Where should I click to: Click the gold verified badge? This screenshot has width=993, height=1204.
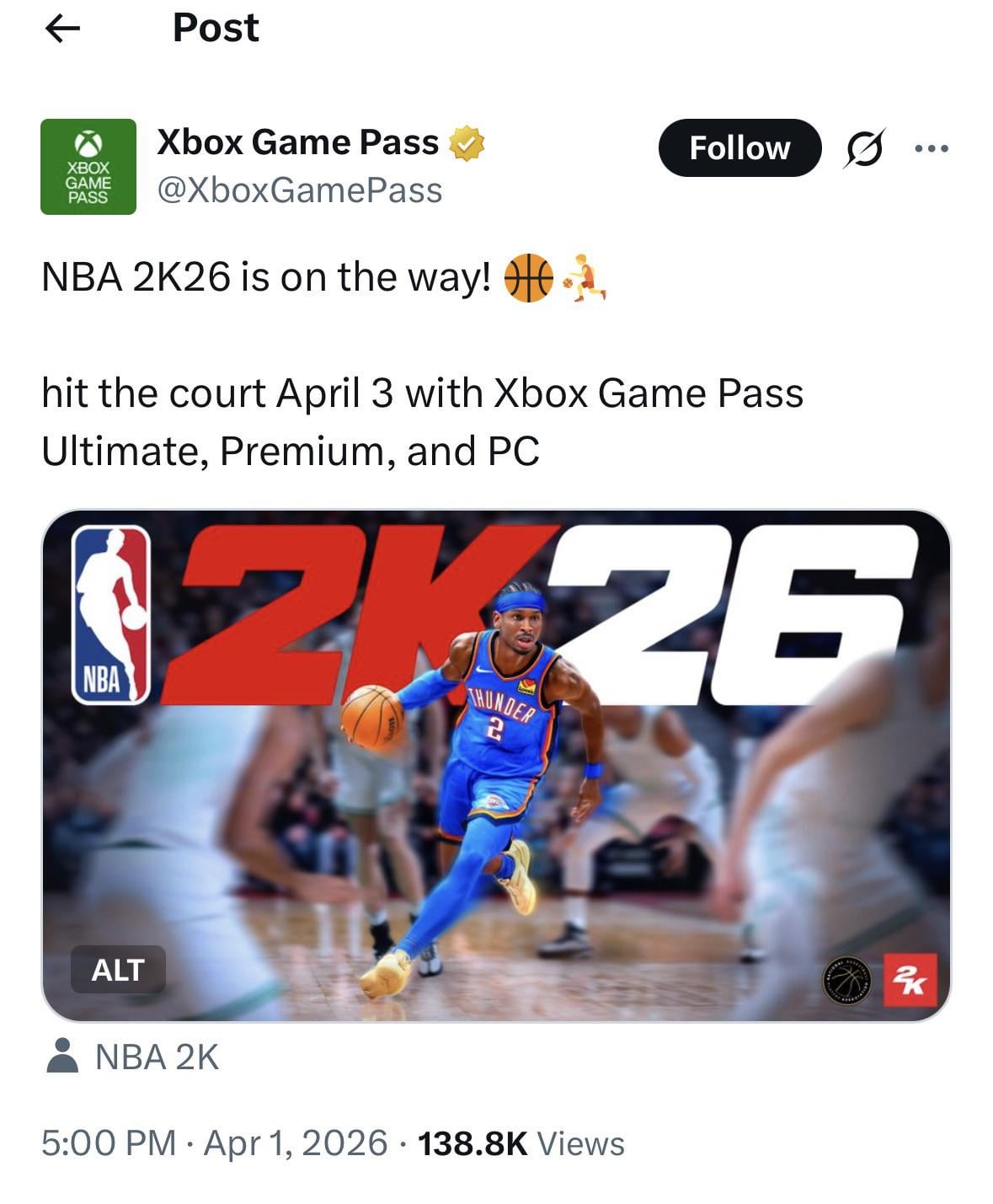point(466,142)
